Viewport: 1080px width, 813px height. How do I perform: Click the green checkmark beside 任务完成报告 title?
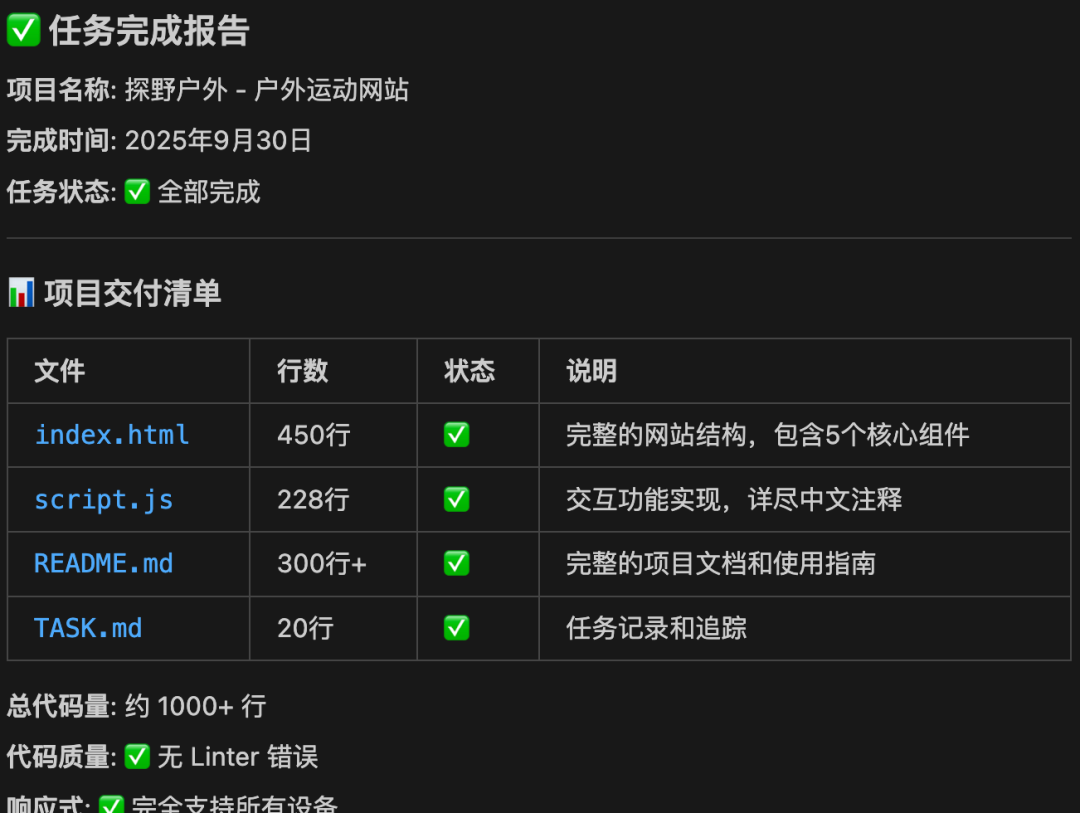click(23, 30)
